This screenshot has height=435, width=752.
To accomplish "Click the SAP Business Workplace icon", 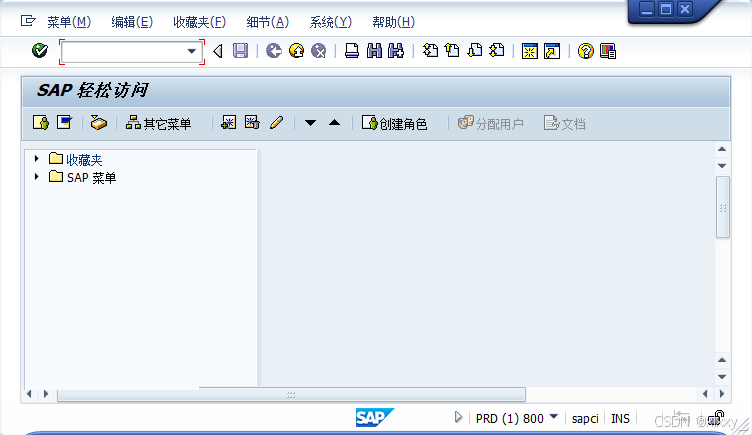I will coord(98,123).
